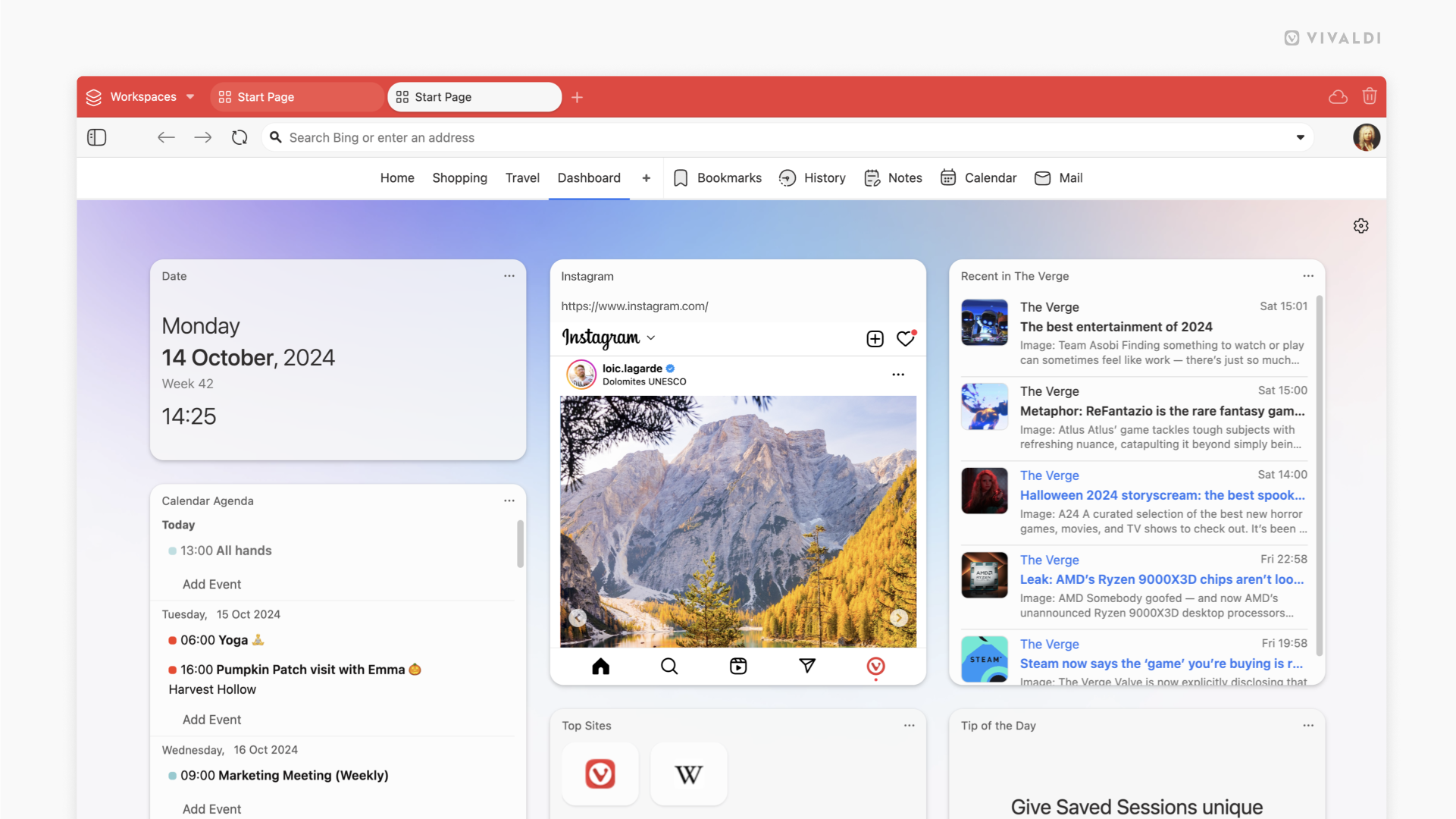Click Add Event under Tuesday 15 Oct
This screenshot has height=819, width=1456.
click(211, 719)
